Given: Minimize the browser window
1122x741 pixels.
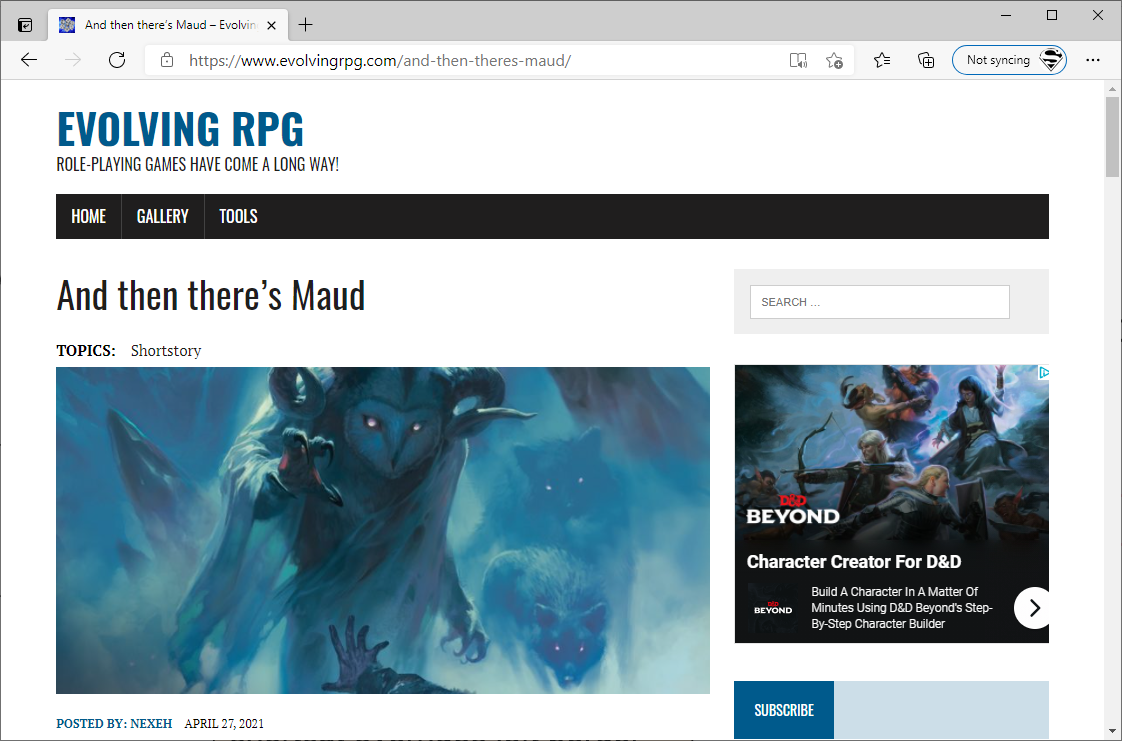Looking at the screenshot, I should point(1006,15).
